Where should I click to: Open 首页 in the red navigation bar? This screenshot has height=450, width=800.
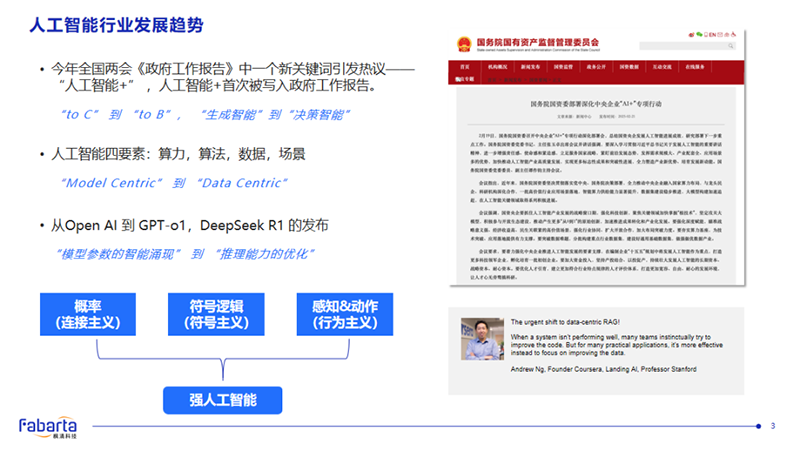point(465,67)
